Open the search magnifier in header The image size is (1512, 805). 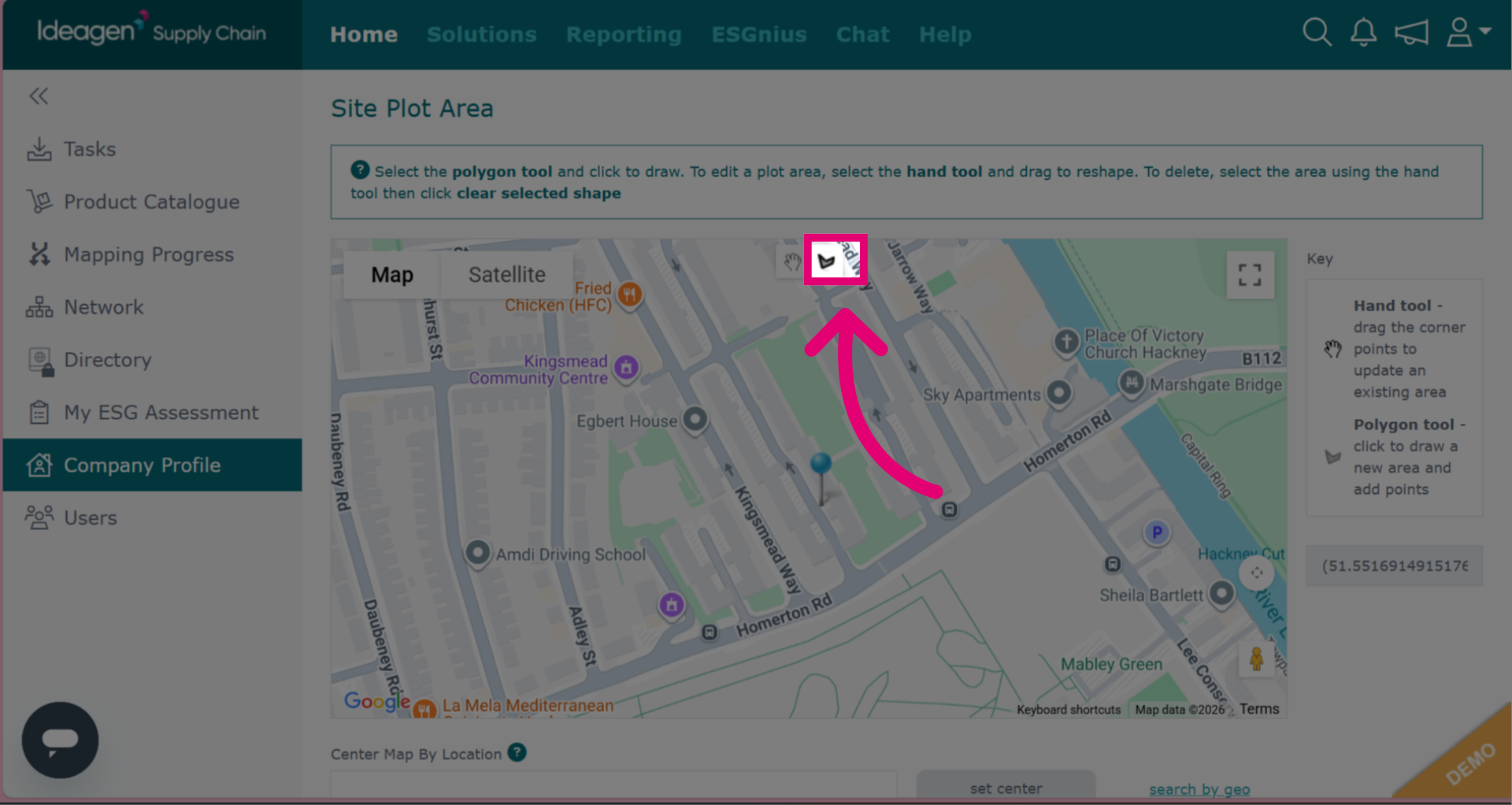tap(1316, 33)
